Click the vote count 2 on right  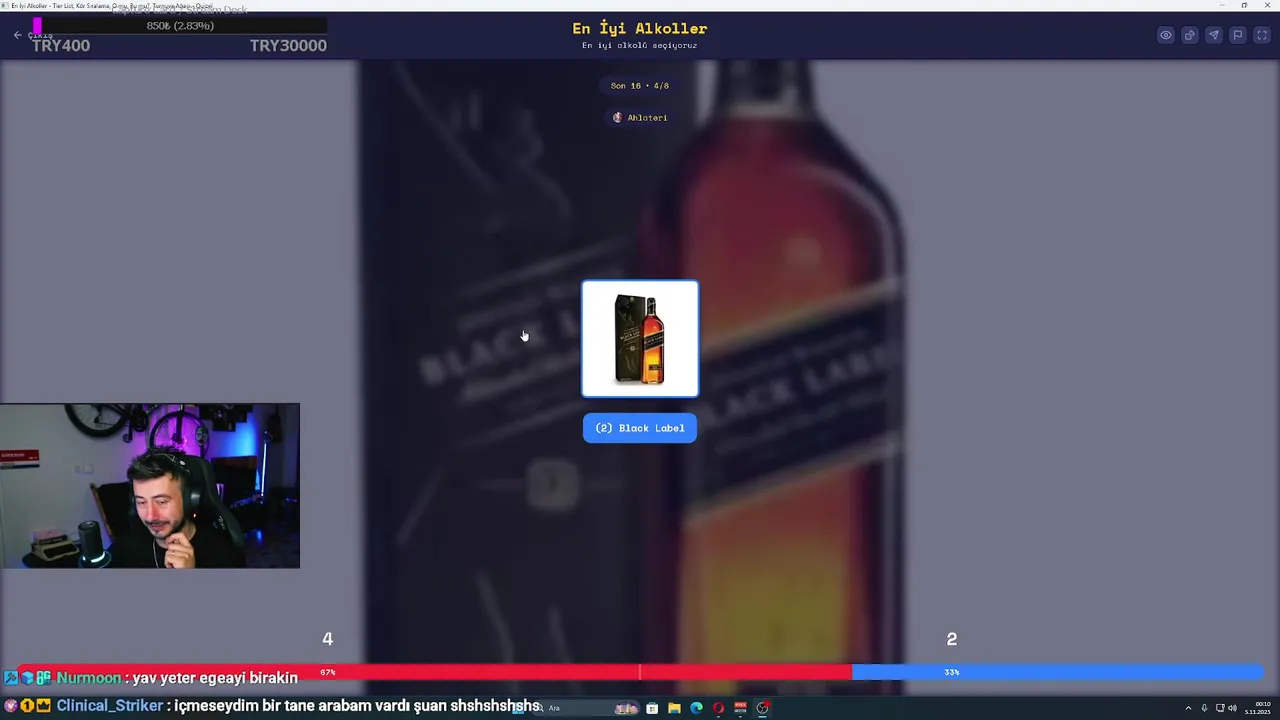(952, 639)
